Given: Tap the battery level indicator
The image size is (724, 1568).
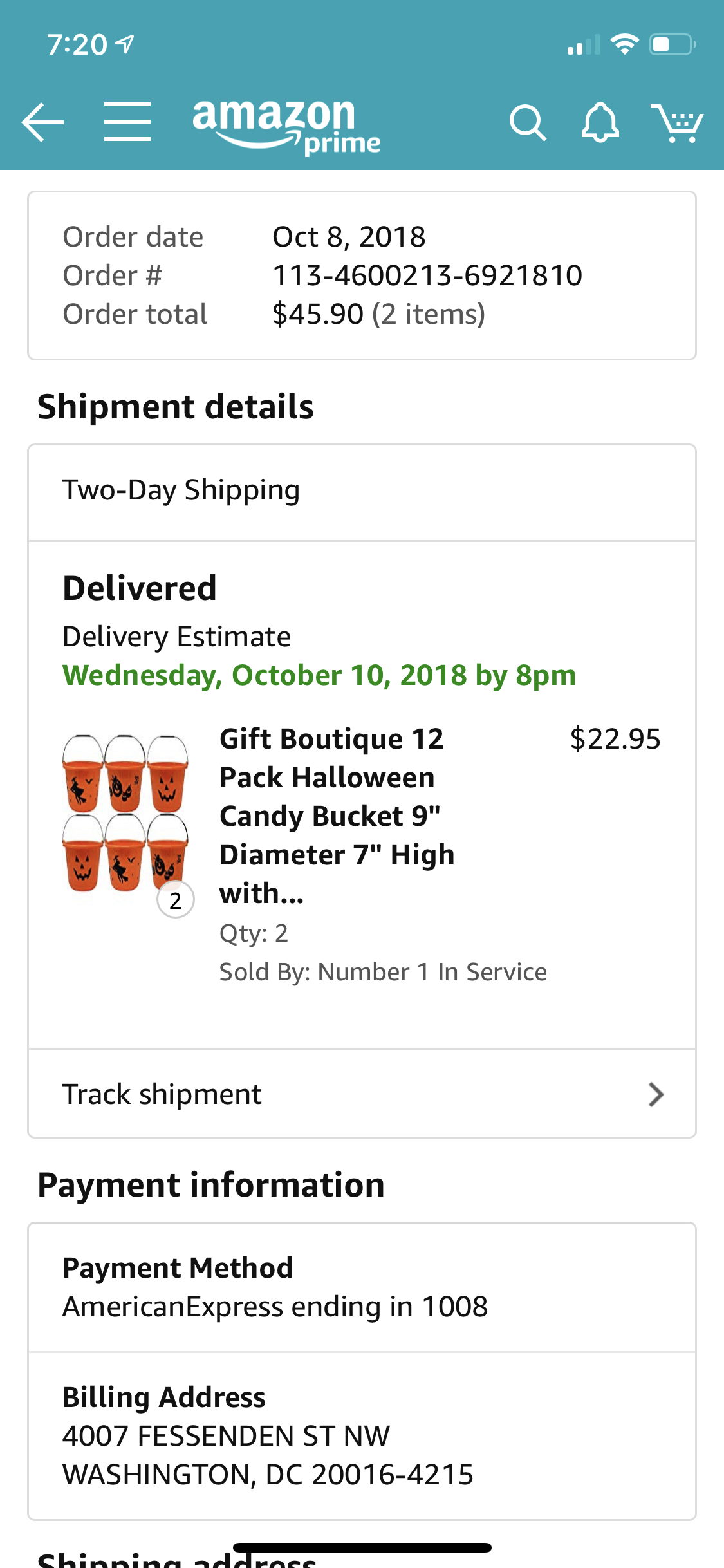Looking at the screenshot, I should (667, 44).
